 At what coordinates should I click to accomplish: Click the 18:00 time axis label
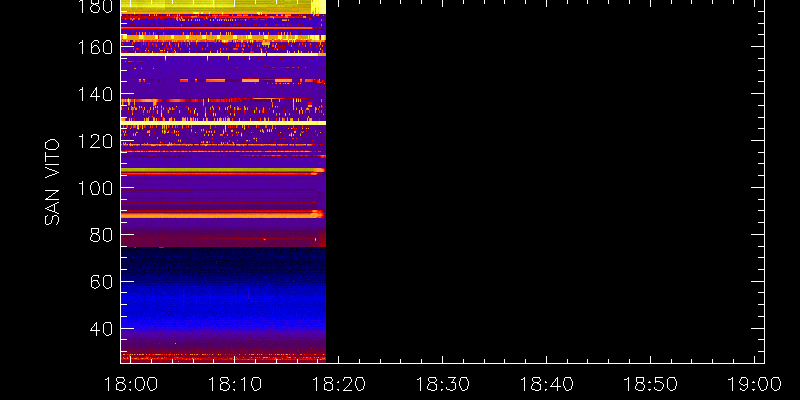[130, 384]
